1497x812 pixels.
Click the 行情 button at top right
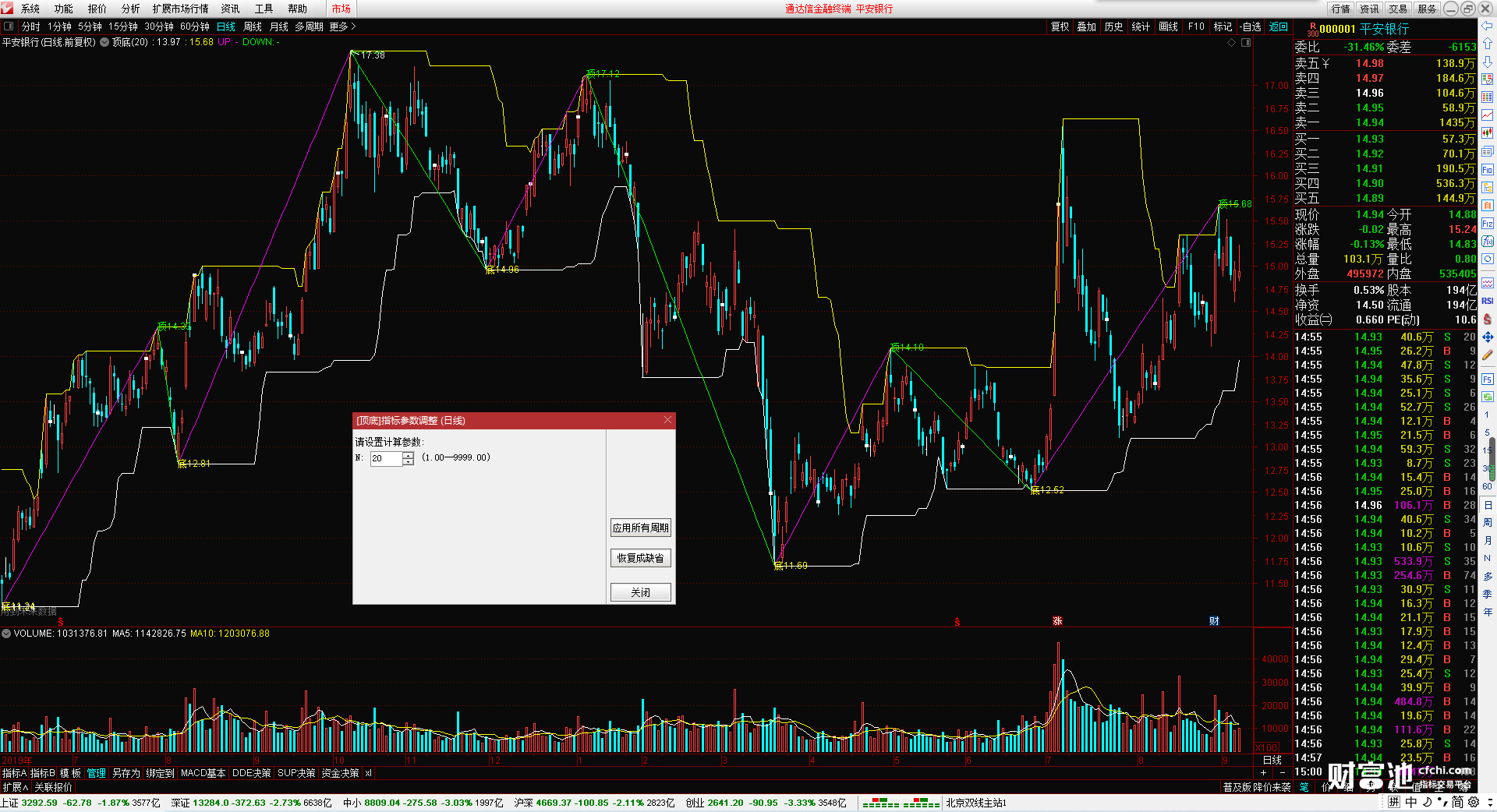coord(1340,9)
